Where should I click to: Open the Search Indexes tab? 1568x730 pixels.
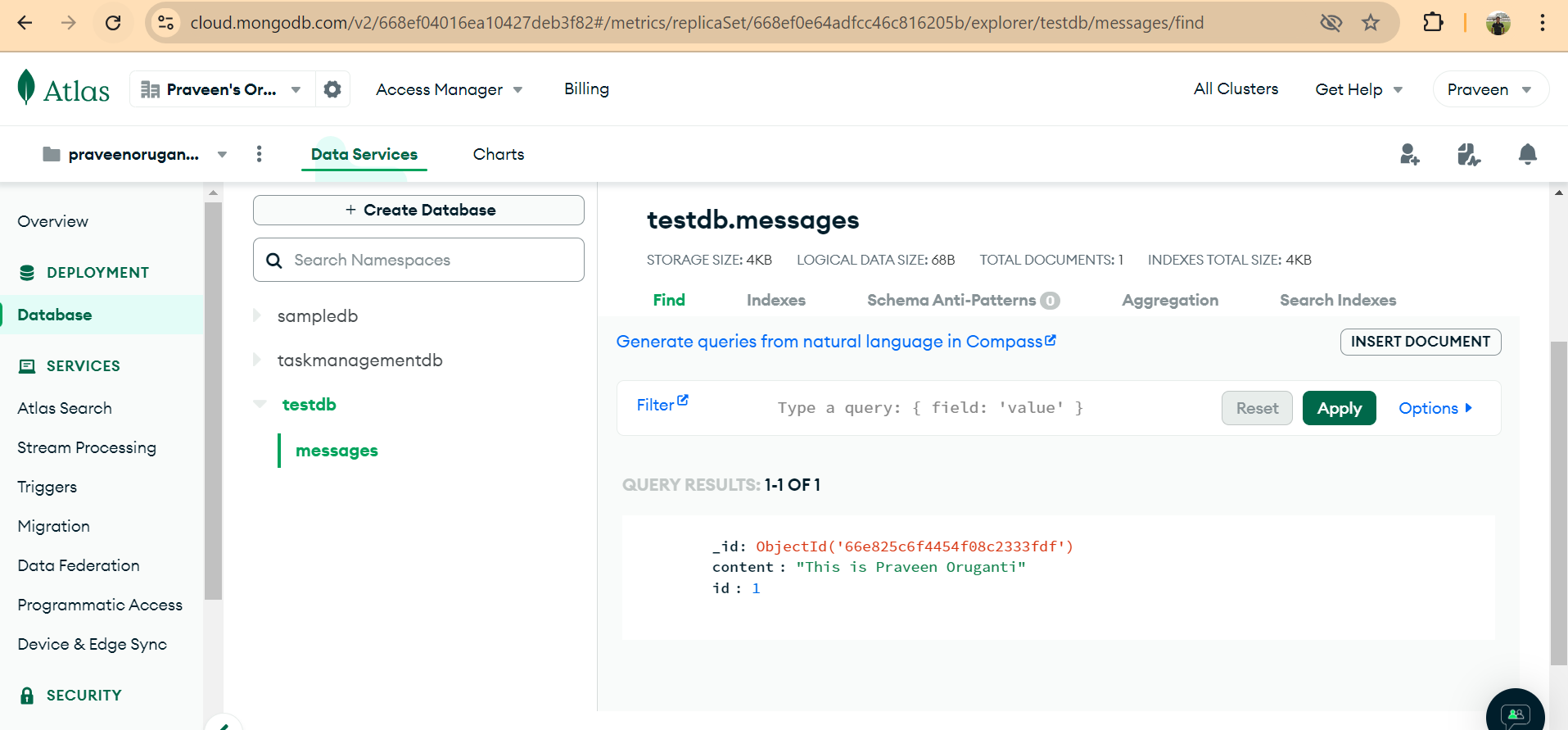[x=1338, y=300]
